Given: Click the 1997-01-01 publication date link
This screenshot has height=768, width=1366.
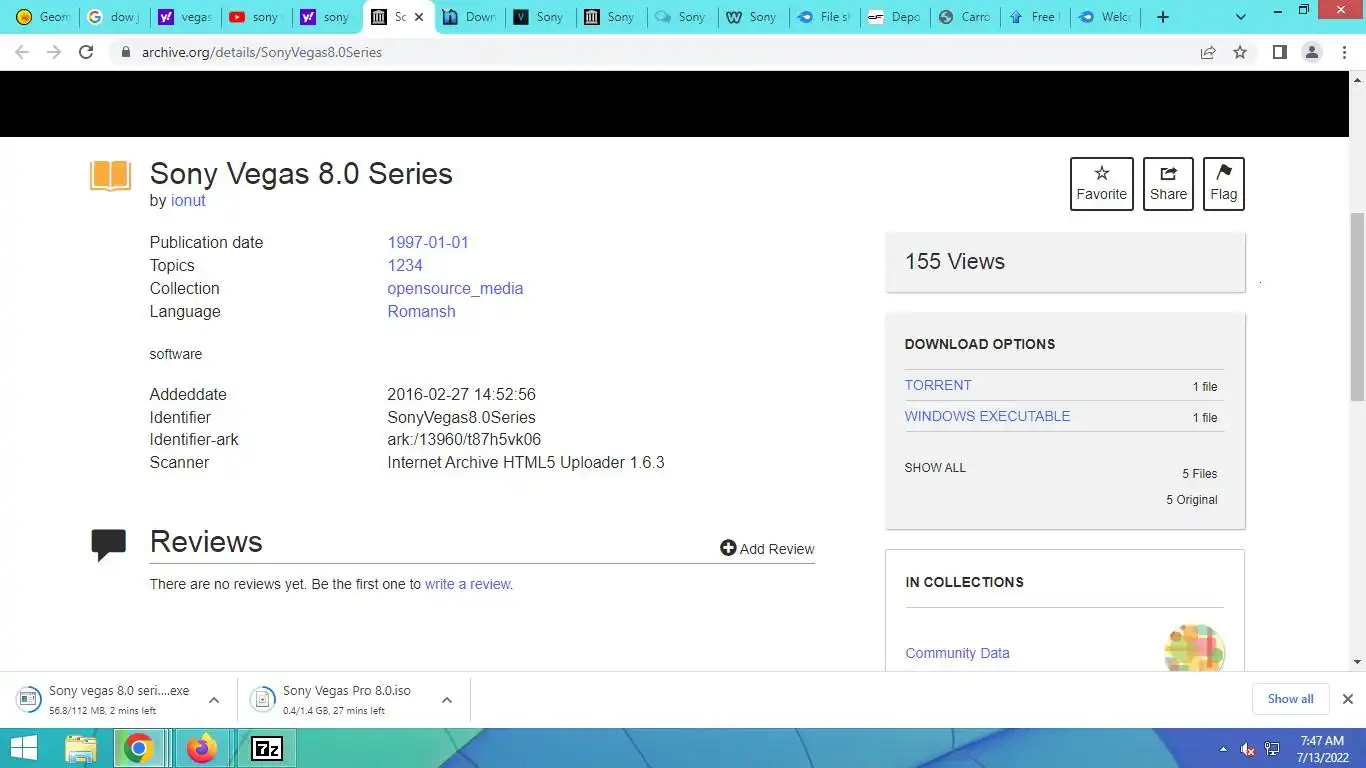Looking at the screenshot, I should [428, 242].
